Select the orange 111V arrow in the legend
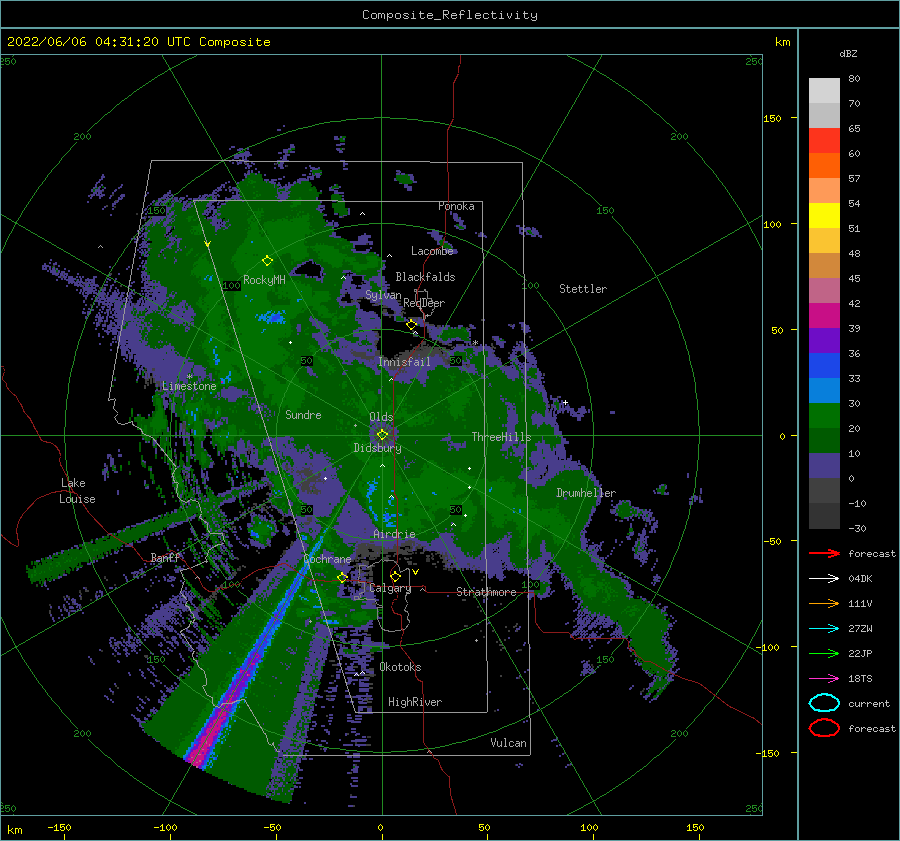The height and width of the screenshot is (841, 900). point(824,603)
